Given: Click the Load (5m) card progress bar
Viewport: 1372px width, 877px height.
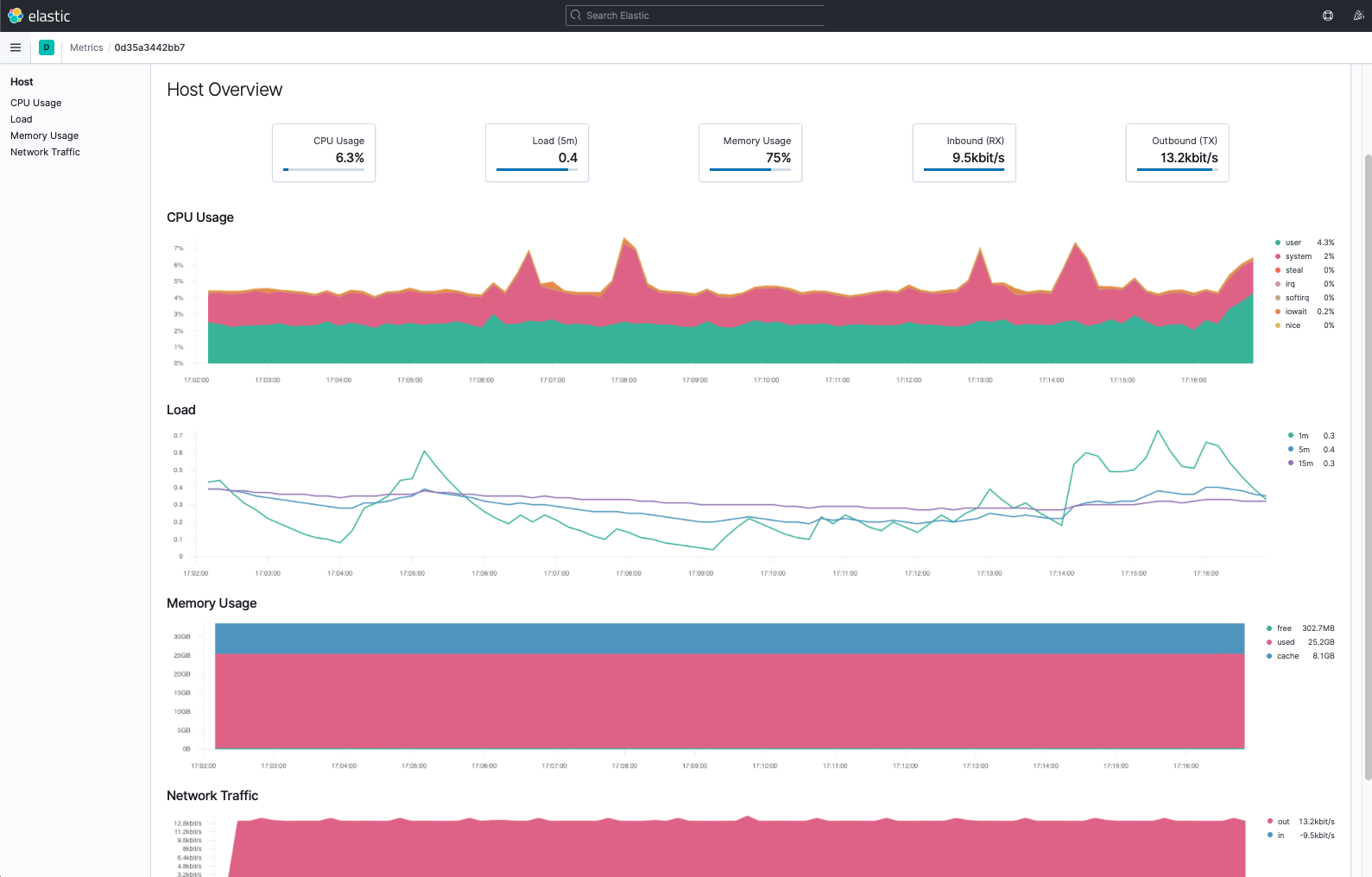Looking at the screenshot, I should 537,170.
